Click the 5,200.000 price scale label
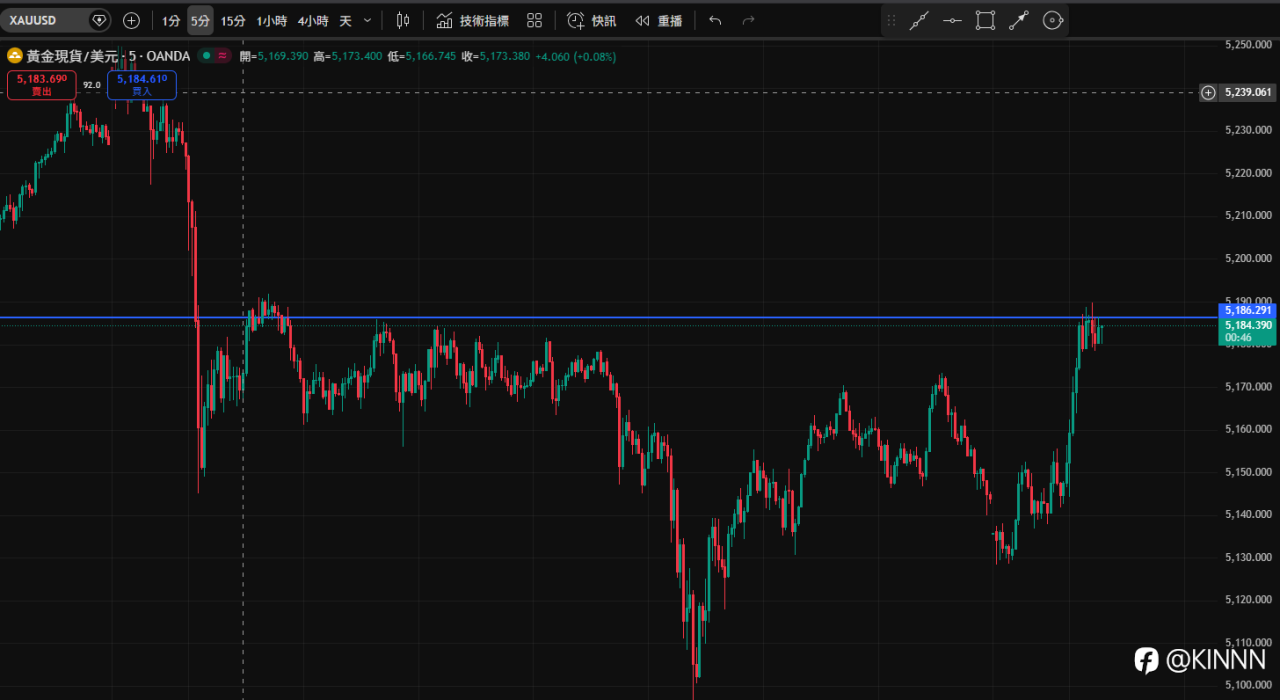 [1248, 258]
